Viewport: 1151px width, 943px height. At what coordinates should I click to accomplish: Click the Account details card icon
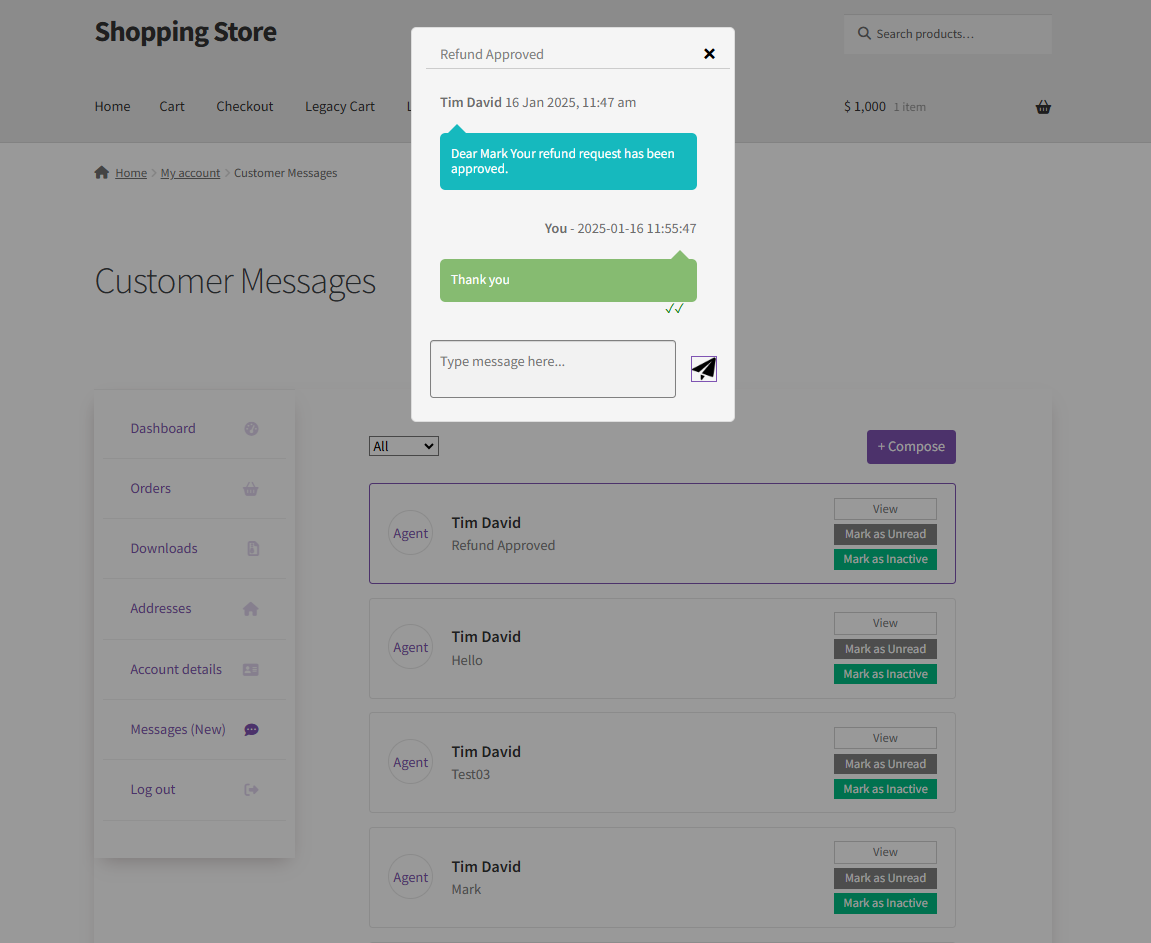251,669
